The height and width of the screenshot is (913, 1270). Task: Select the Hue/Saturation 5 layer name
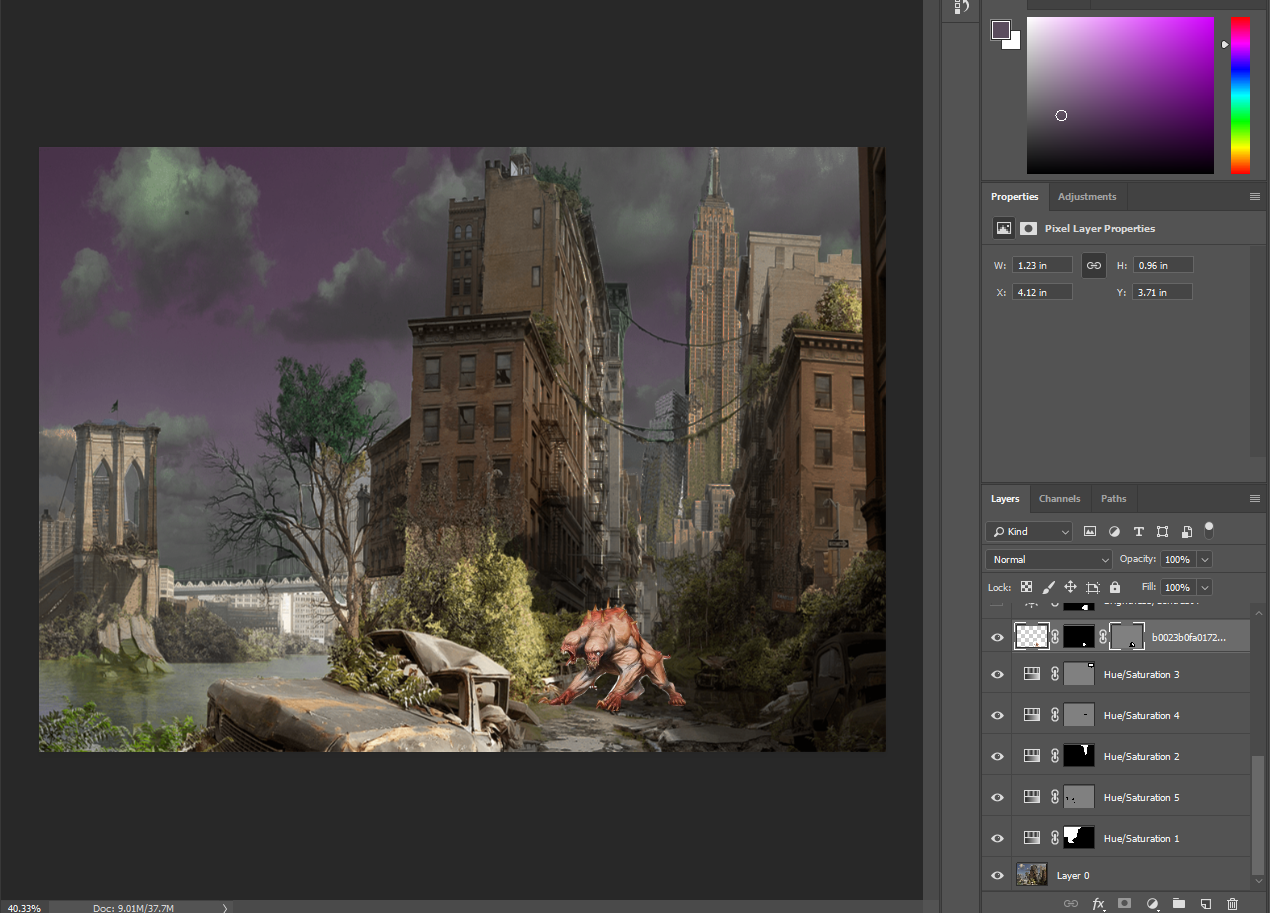point(1141,798)
